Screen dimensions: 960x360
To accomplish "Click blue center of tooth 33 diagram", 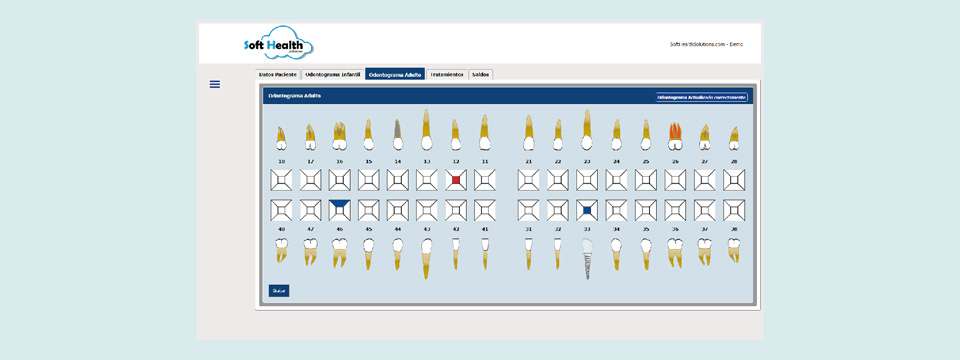I will [587, 210].
